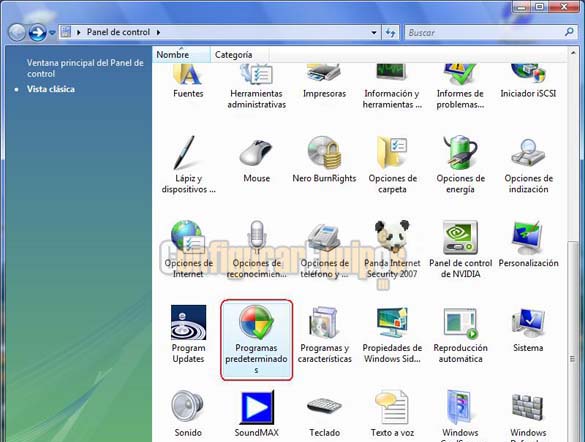The image size is (585, 442).
Task: Click the search magnifier icon
Action: click(569, 32)
